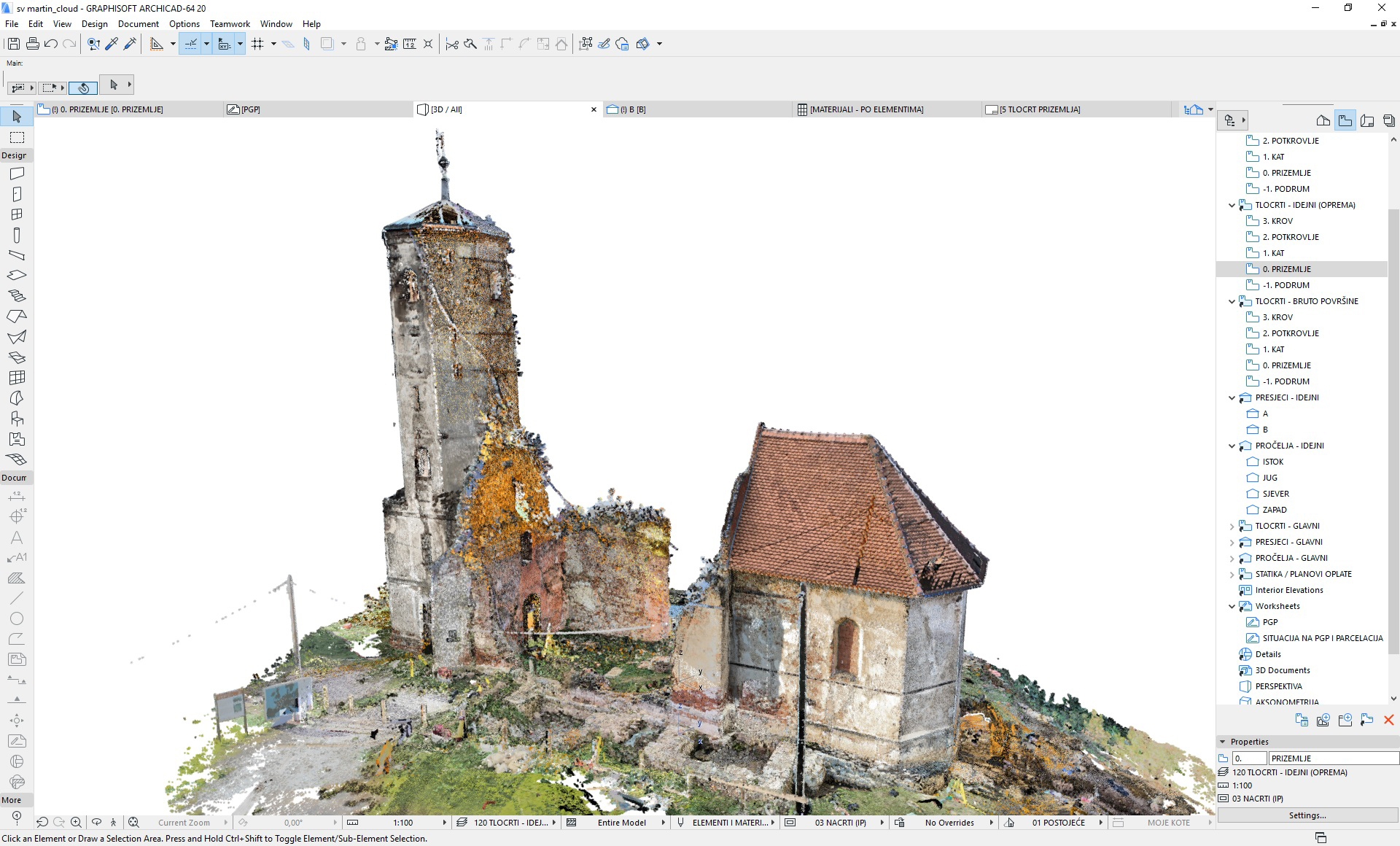
Task: Switch to the 0. PRIZEMLJE tab
Action: click(129, 109)
